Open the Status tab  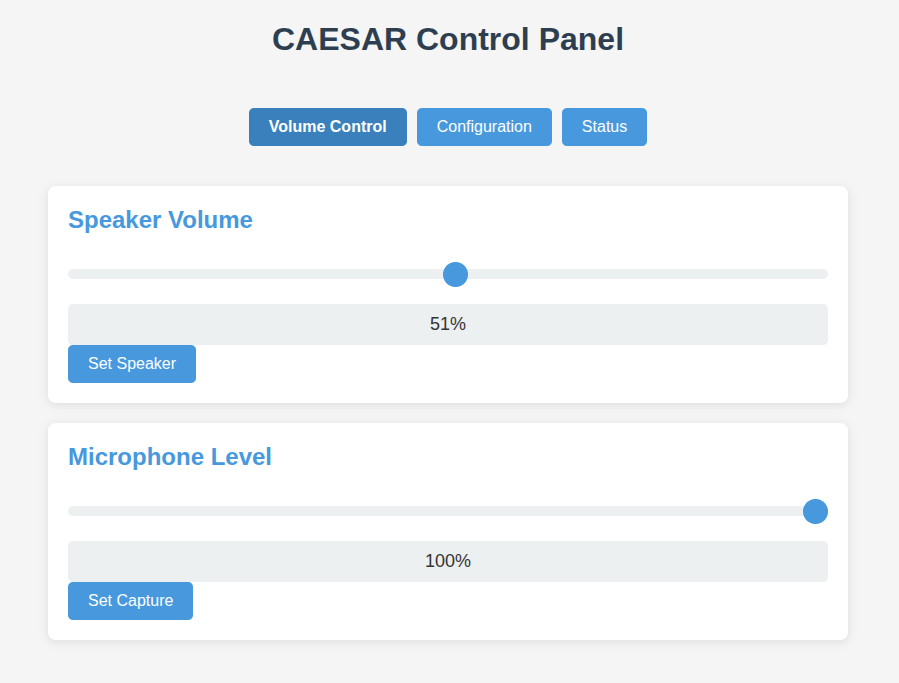click(604, 127)
